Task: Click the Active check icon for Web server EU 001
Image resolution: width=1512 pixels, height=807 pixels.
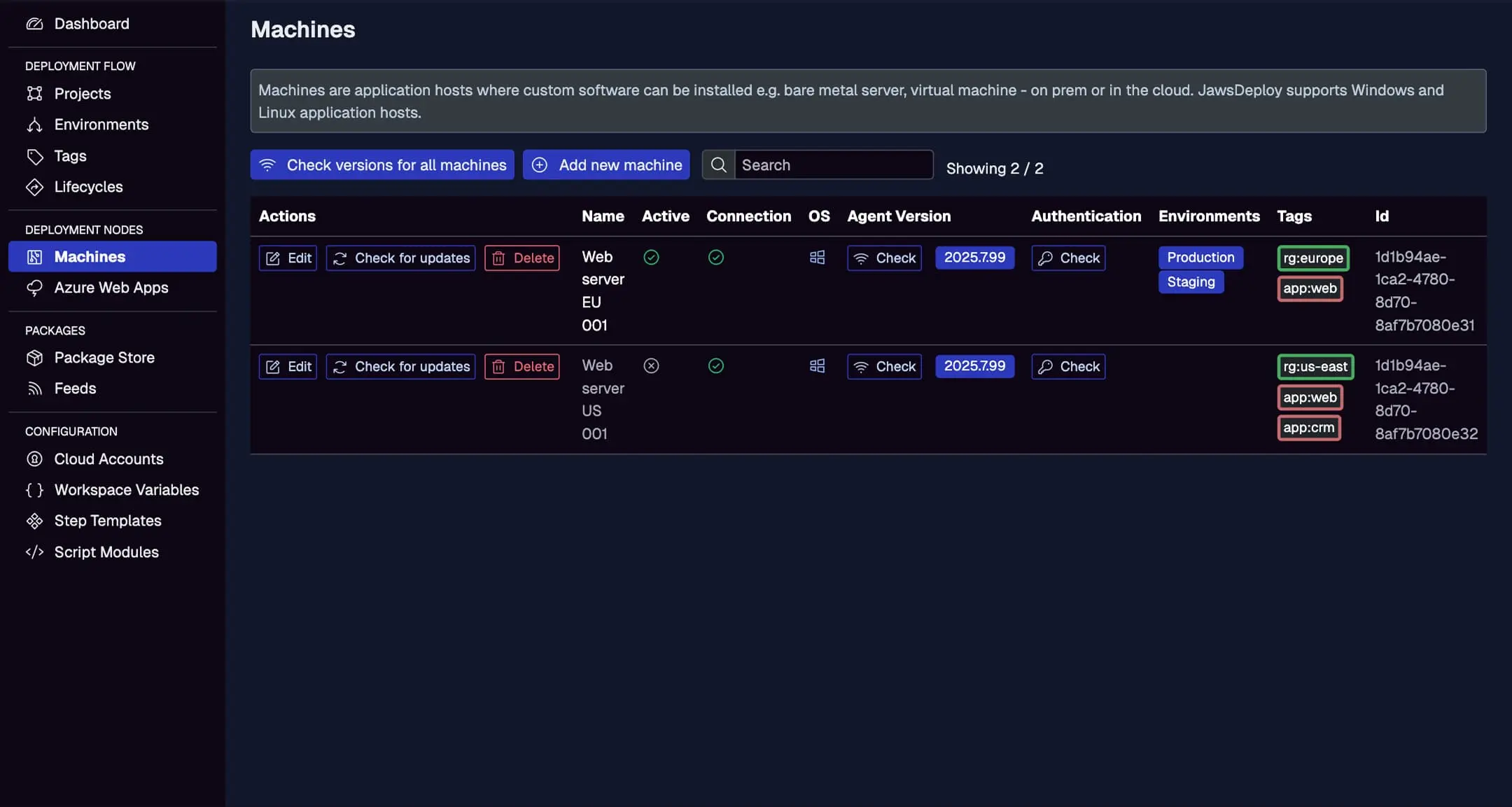Action: 651,258
